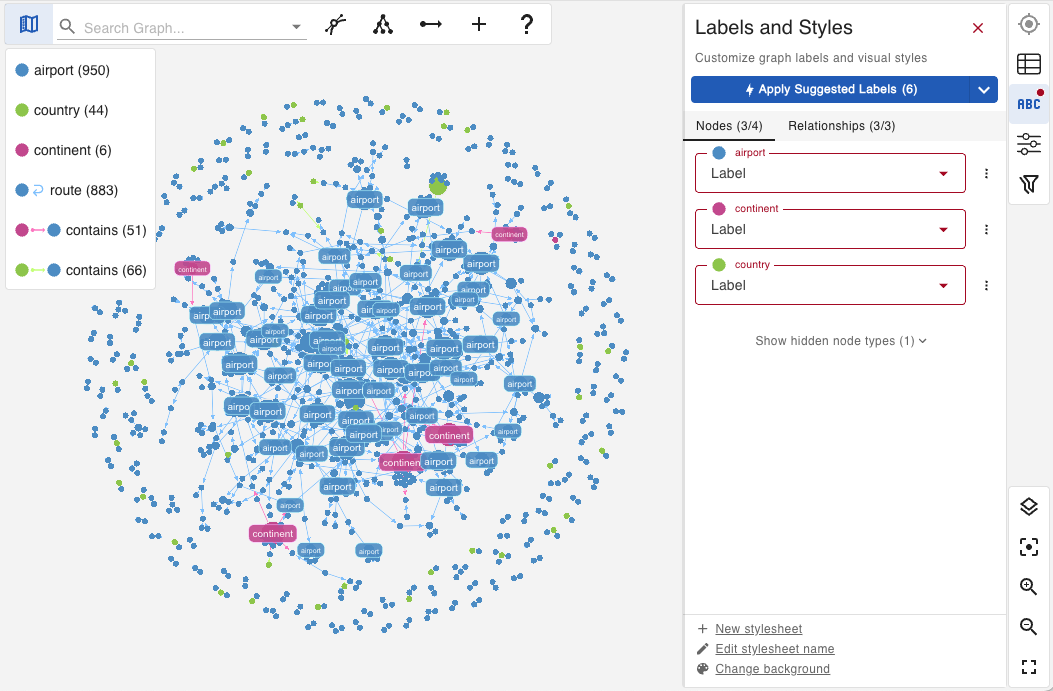The width and height of the screenshot is (1053, 691).
Task: Open the settings sliders icon
Action: point(1029,144)
